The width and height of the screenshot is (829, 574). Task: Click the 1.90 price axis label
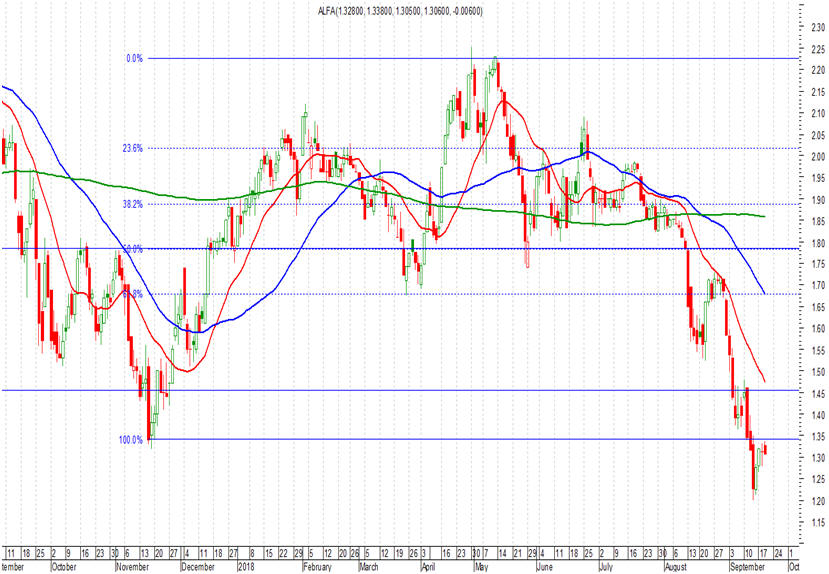pyautogui.click(x=818, y=200)
